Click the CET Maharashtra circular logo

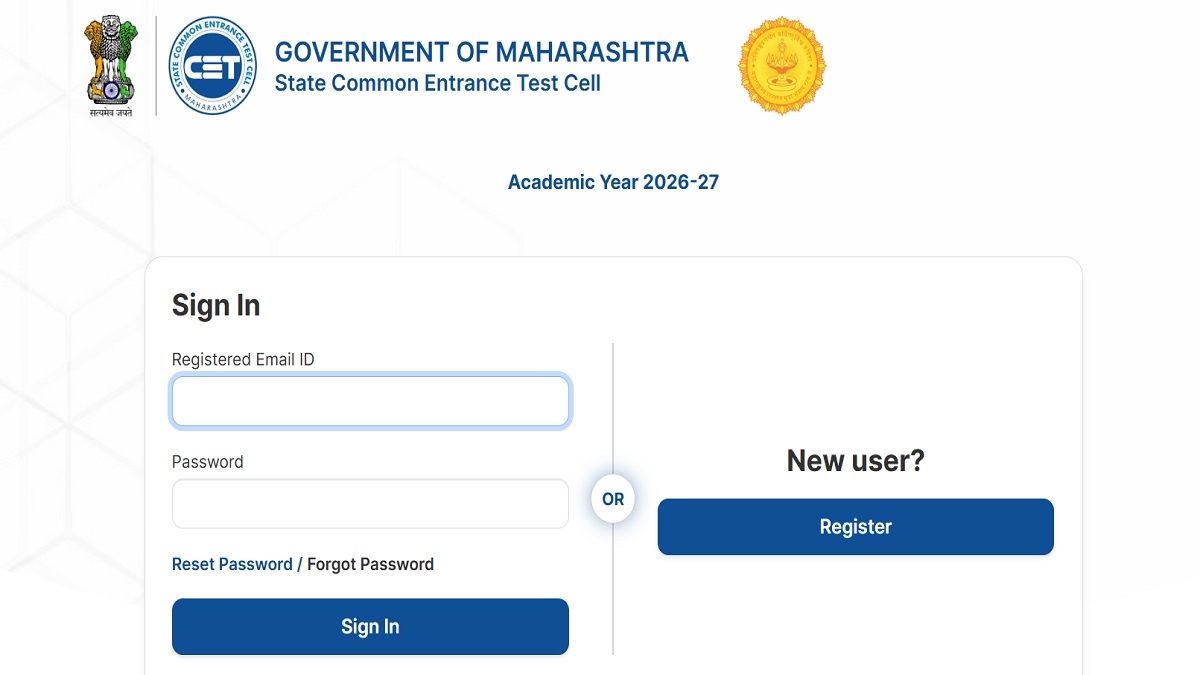coord(213,66)
